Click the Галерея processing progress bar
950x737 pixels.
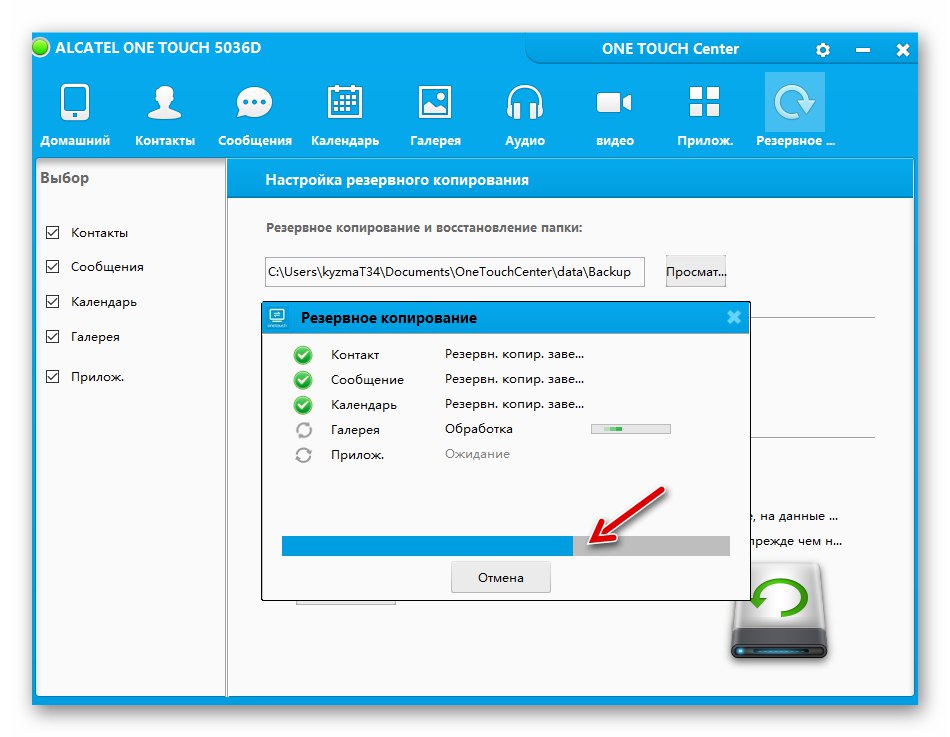[631, 429]
